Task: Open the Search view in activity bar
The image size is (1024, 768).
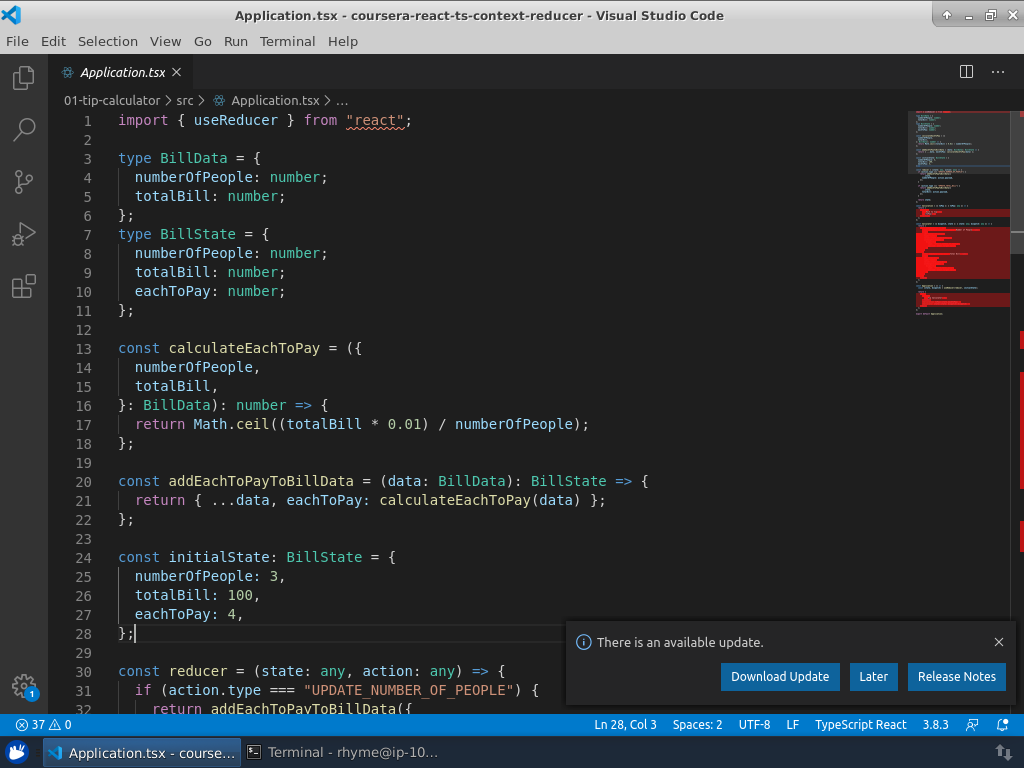Action: click(x=24, y=130)
